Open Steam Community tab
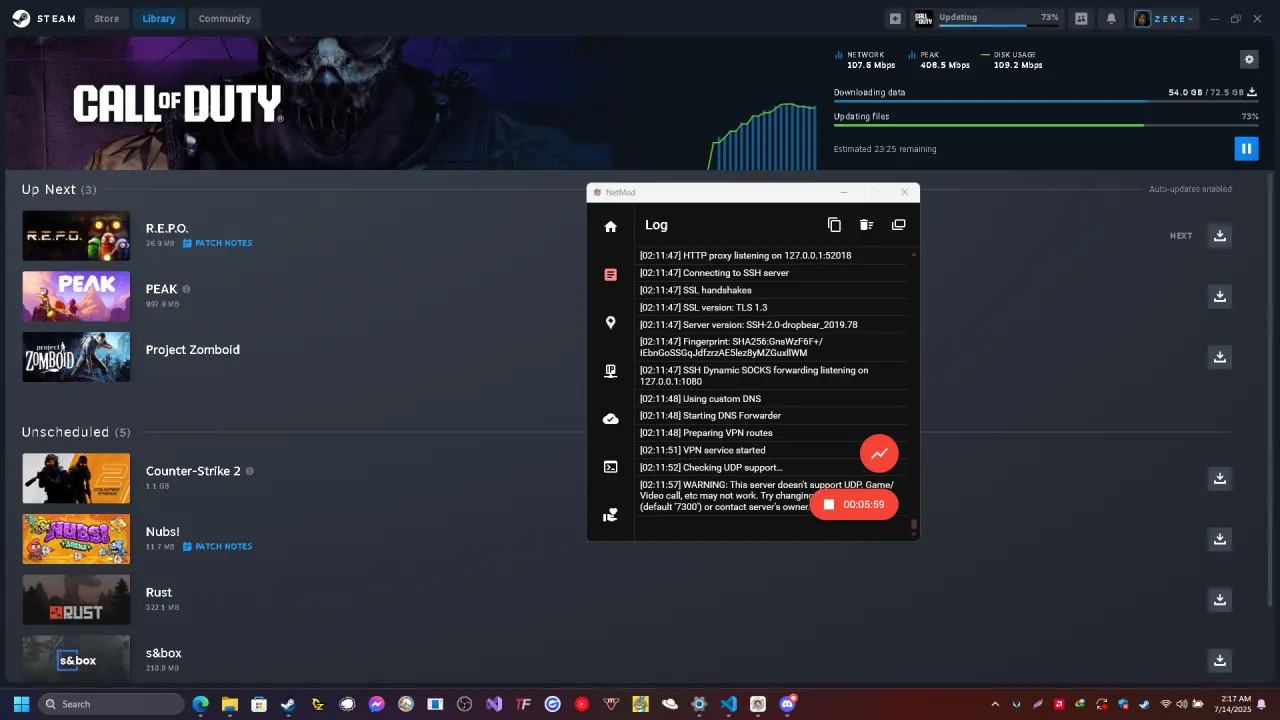This screenshot has height=720, width=1280. coord(224,18)
